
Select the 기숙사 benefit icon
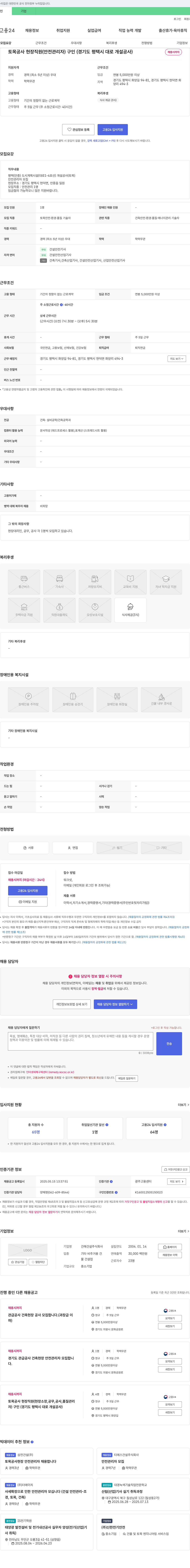60,582
